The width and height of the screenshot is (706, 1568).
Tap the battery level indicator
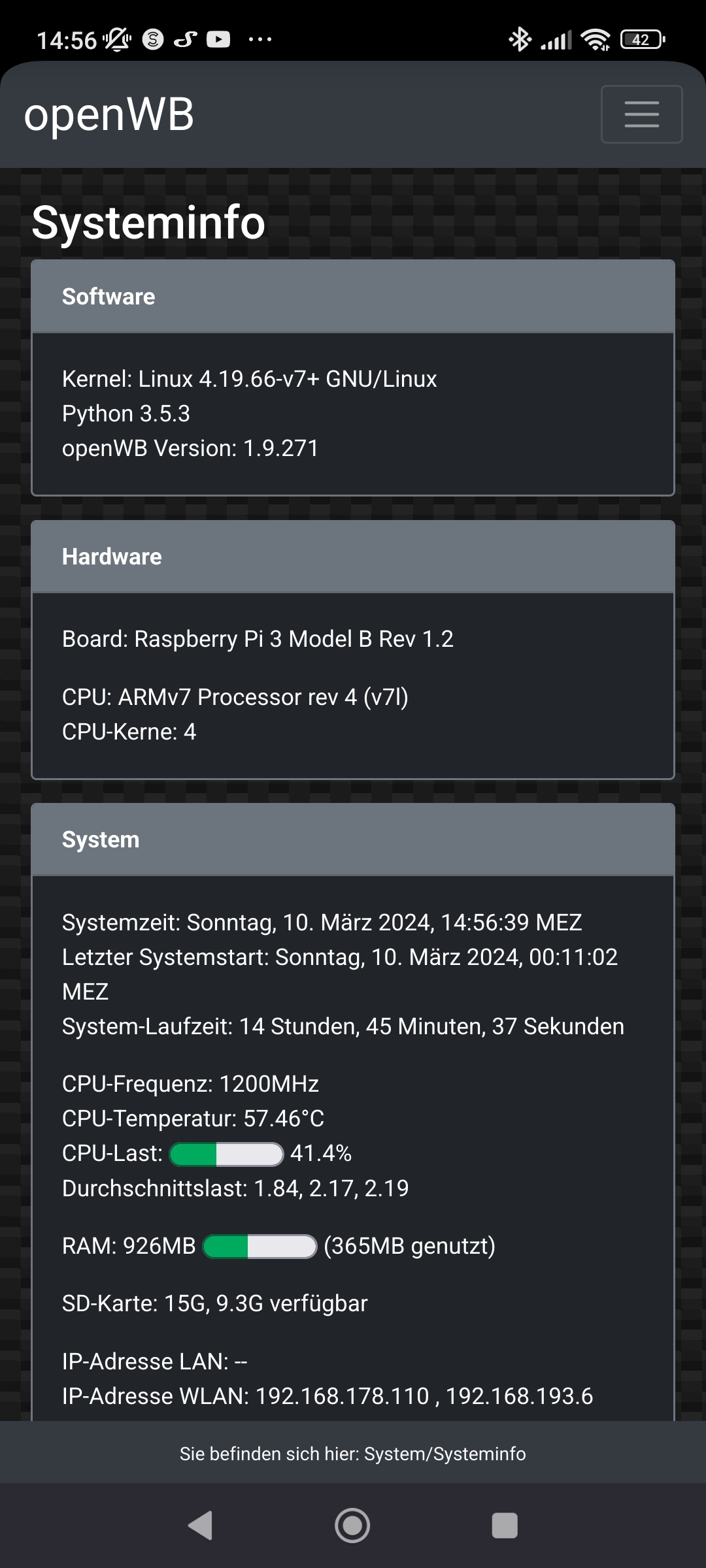pyautogui.click(x=642, y=40)
